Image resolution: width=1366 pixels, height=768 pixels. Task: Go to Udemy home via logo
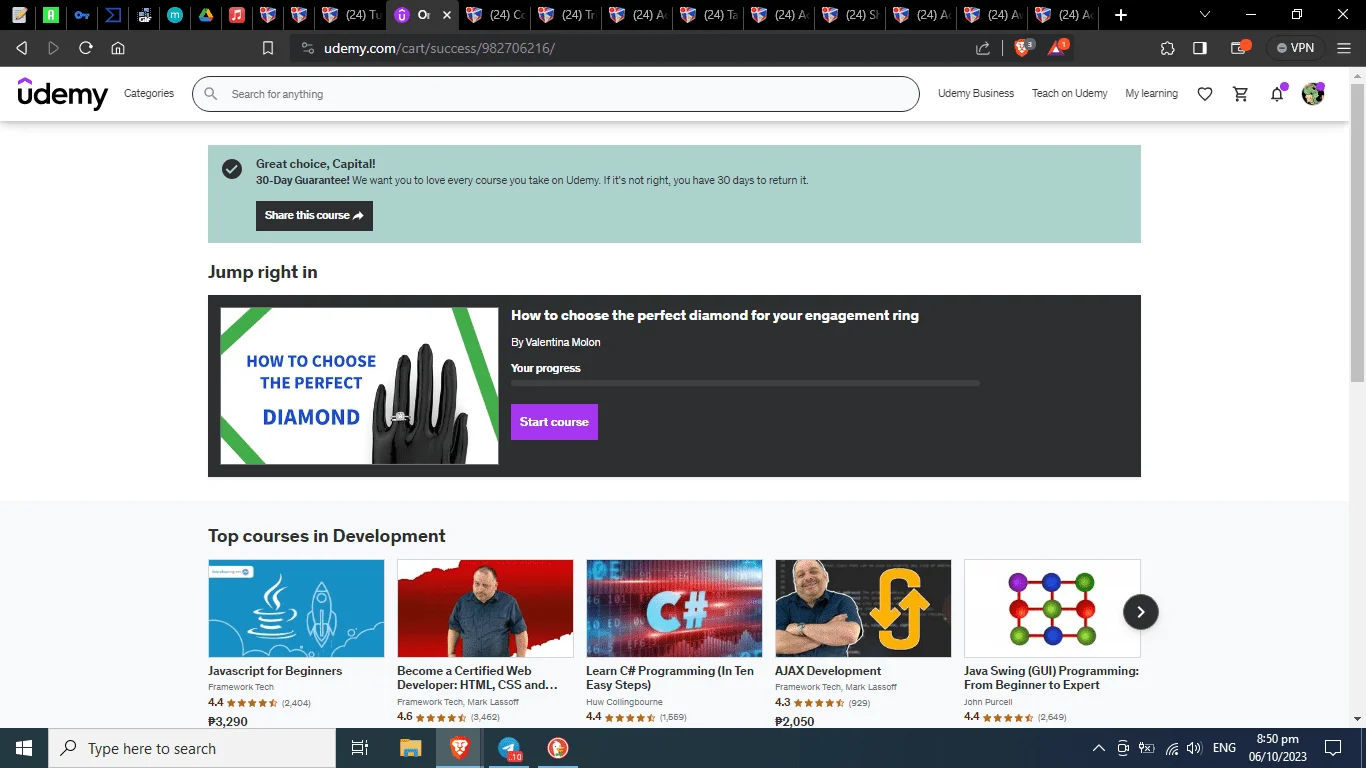click(x=63, y=93)
